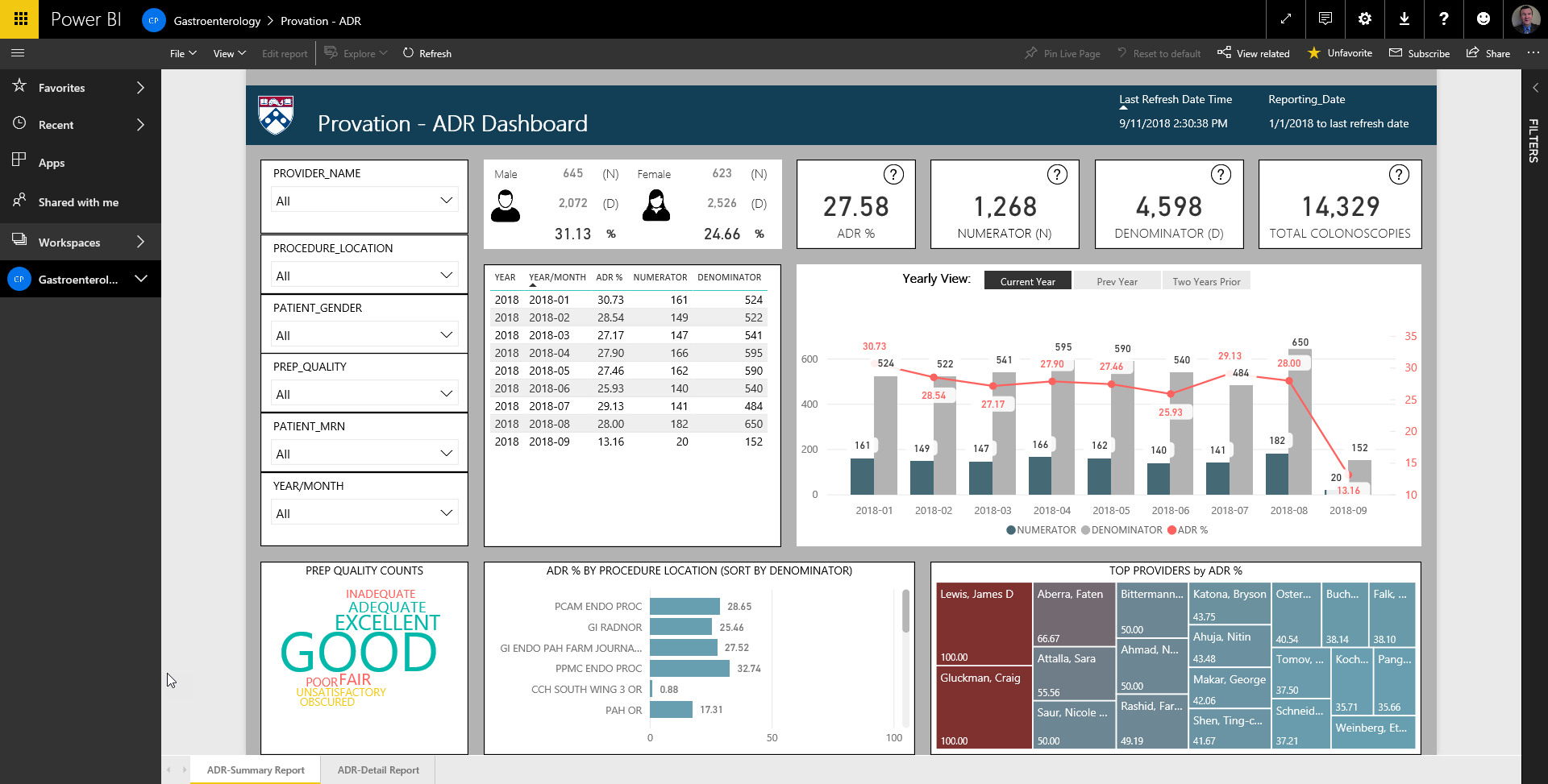Select the 2018-04 row in the table

point(628,353)
